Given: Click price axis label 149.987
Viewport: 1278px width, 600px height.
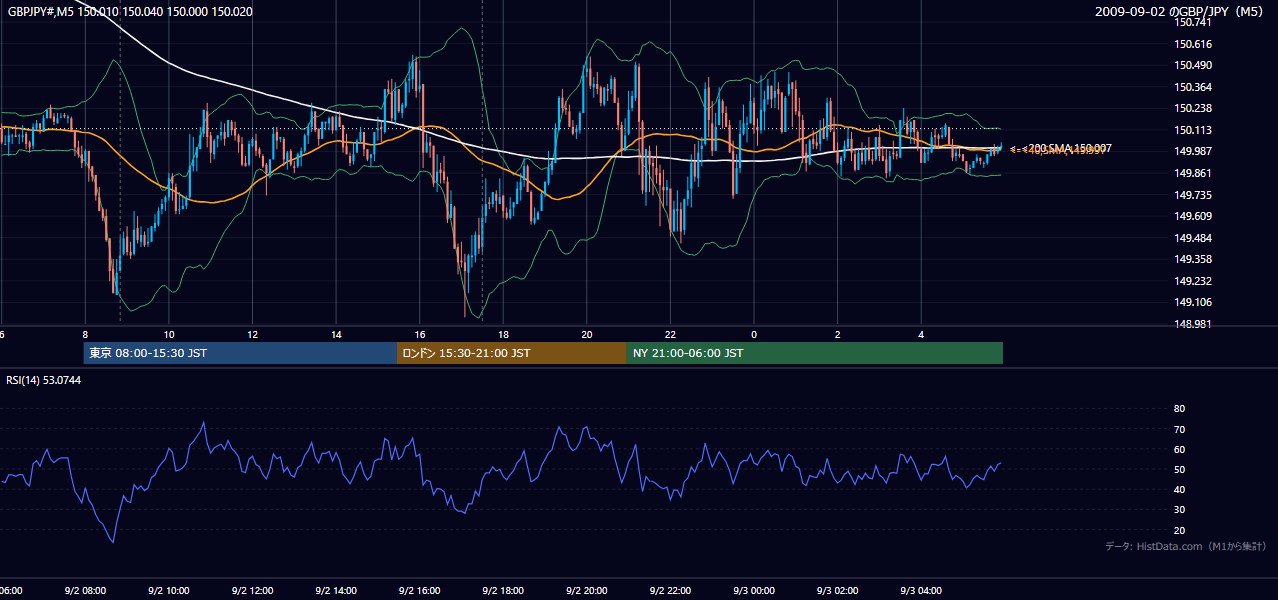Looking at the screenshot, I should [x=1195, y=151].
